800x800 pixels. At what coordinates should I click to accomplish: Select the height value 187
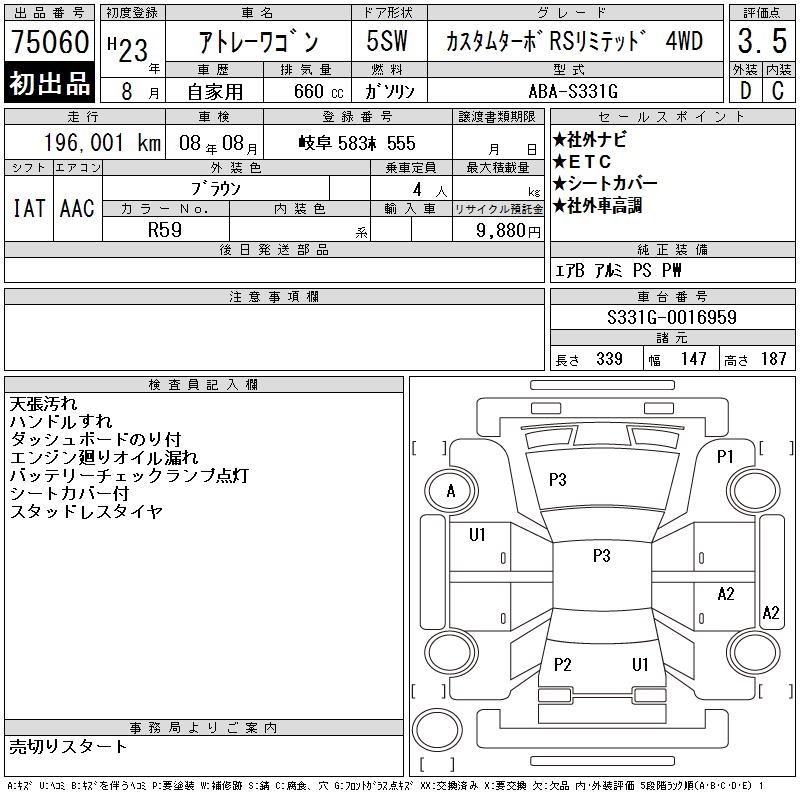pyautogui.click(x=773, y=359)
